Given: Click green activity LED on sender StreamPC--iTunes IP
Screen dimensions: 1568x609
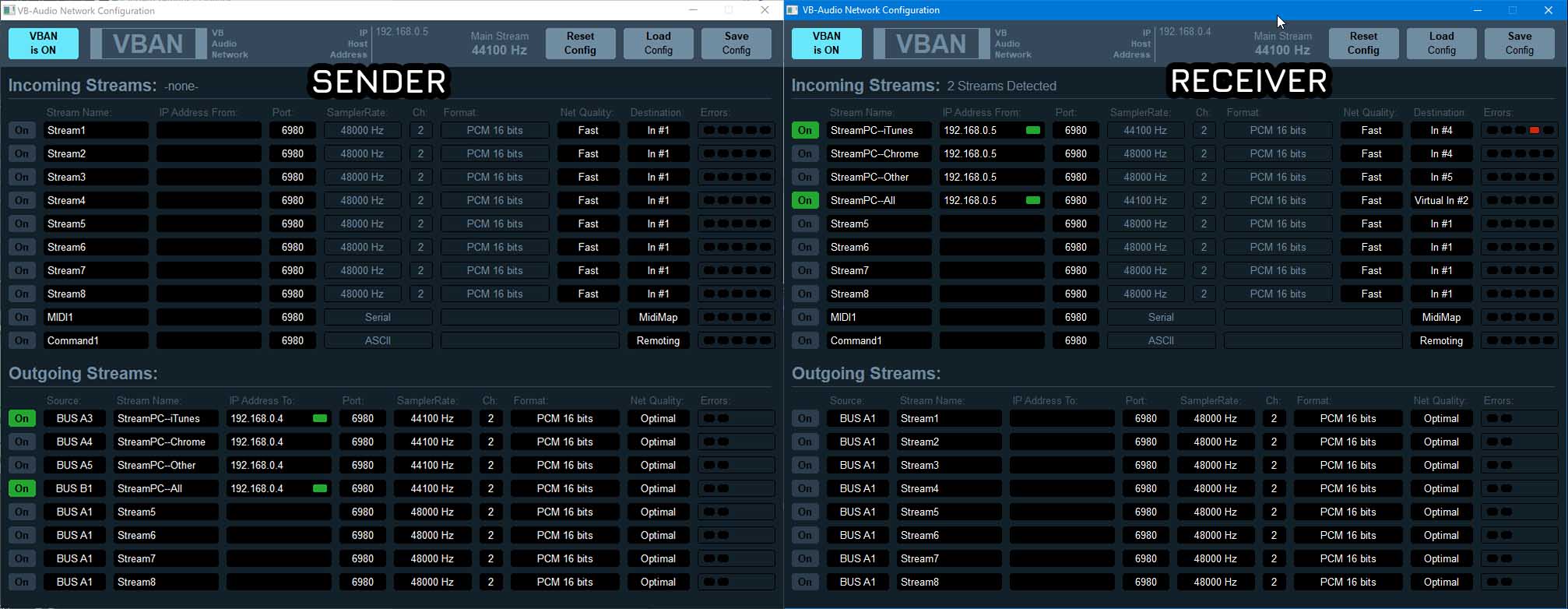Looking at the screenshot, I should pyautogui.click(x=320, y=418).
